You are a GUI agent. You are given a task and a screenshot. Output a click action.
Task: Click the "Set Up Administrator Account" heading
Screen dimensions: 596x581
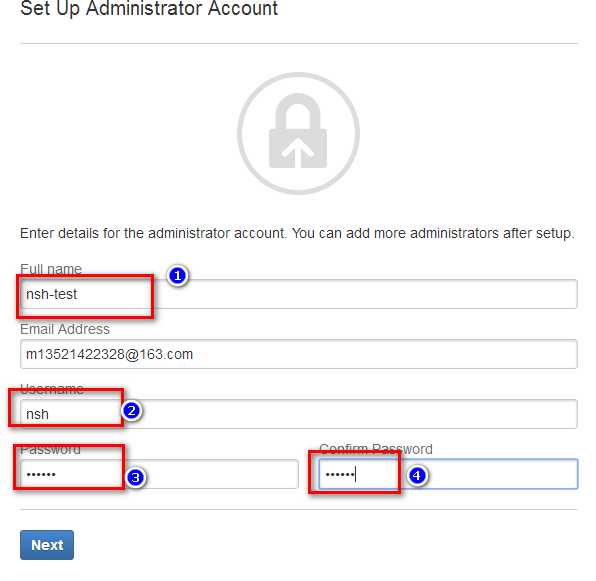[x=149, y=8]
